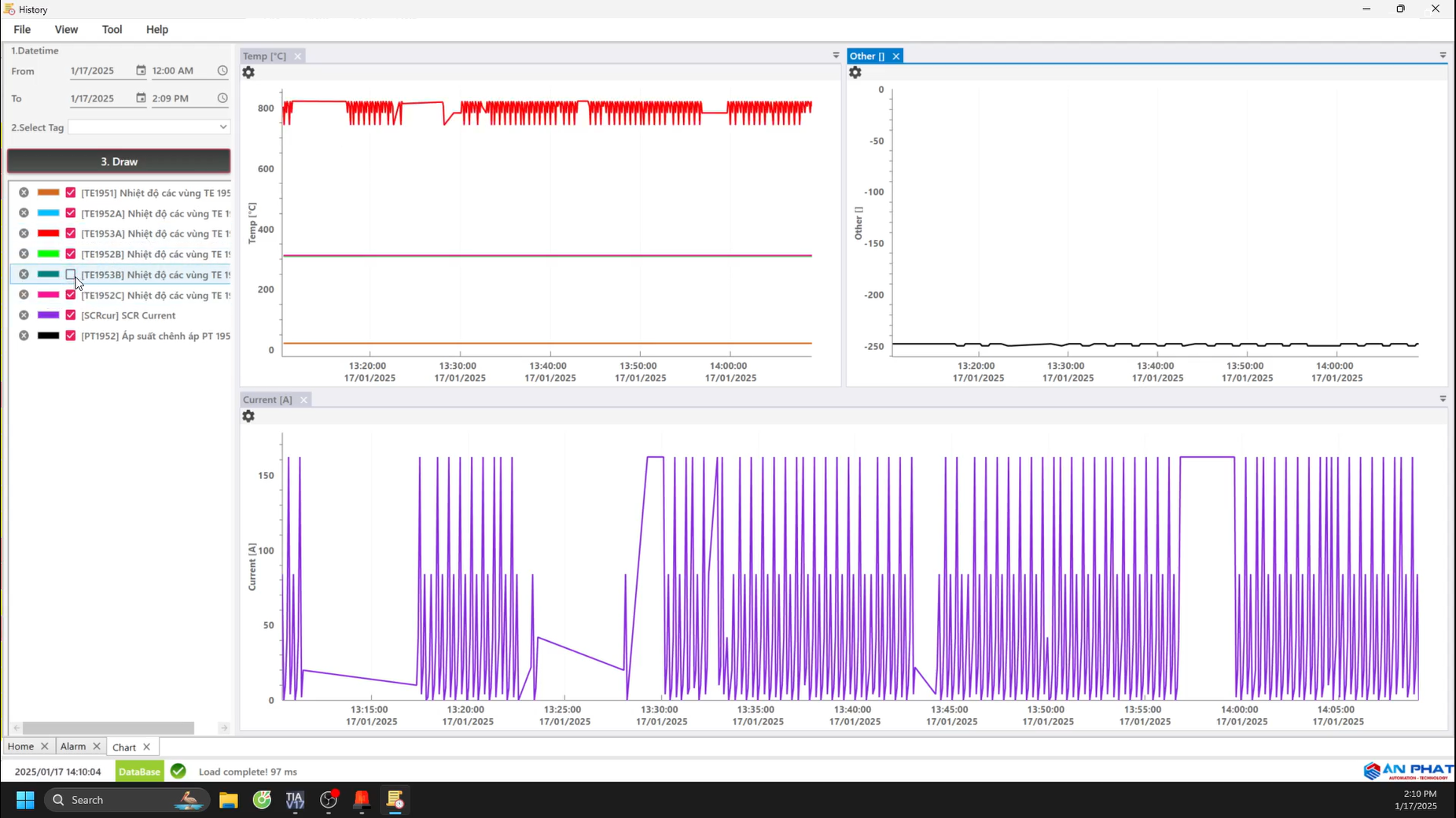Remove the SCRcur SCR Current tag
This screenshot has height=818, width=1456.
tap(24, 315)
